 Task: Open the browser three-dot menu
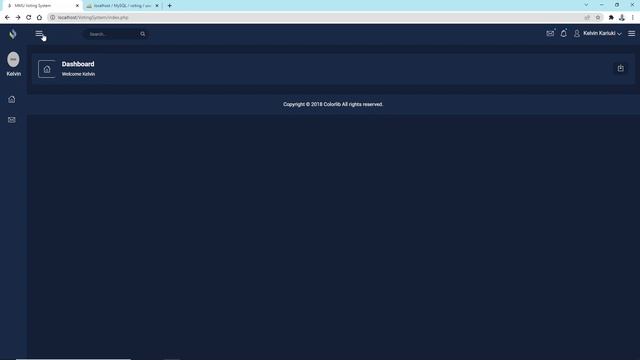(x=633, y=18)
